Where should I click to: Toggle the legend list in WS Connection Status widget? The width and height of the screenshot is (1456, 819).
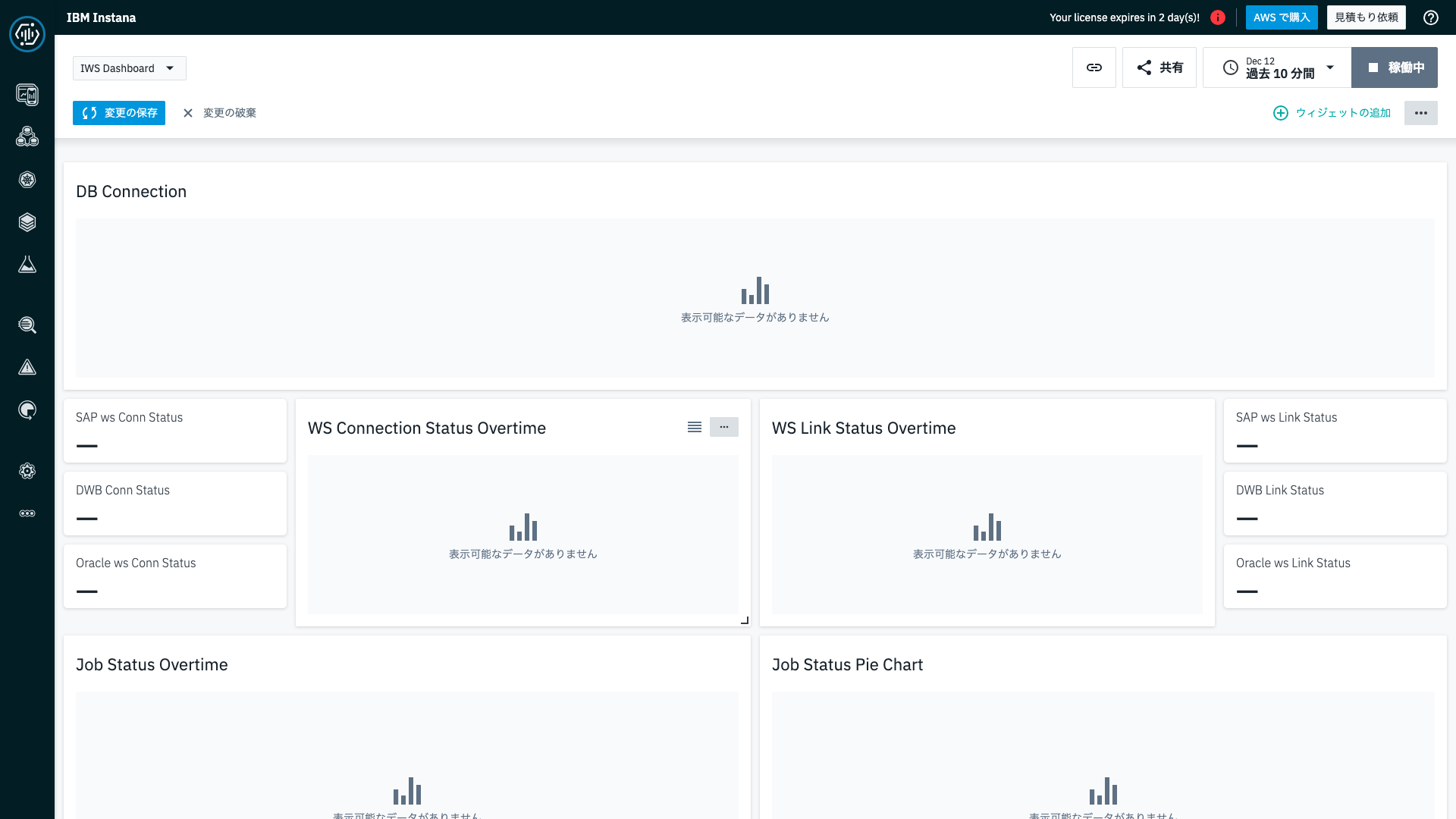coord(694,427)
